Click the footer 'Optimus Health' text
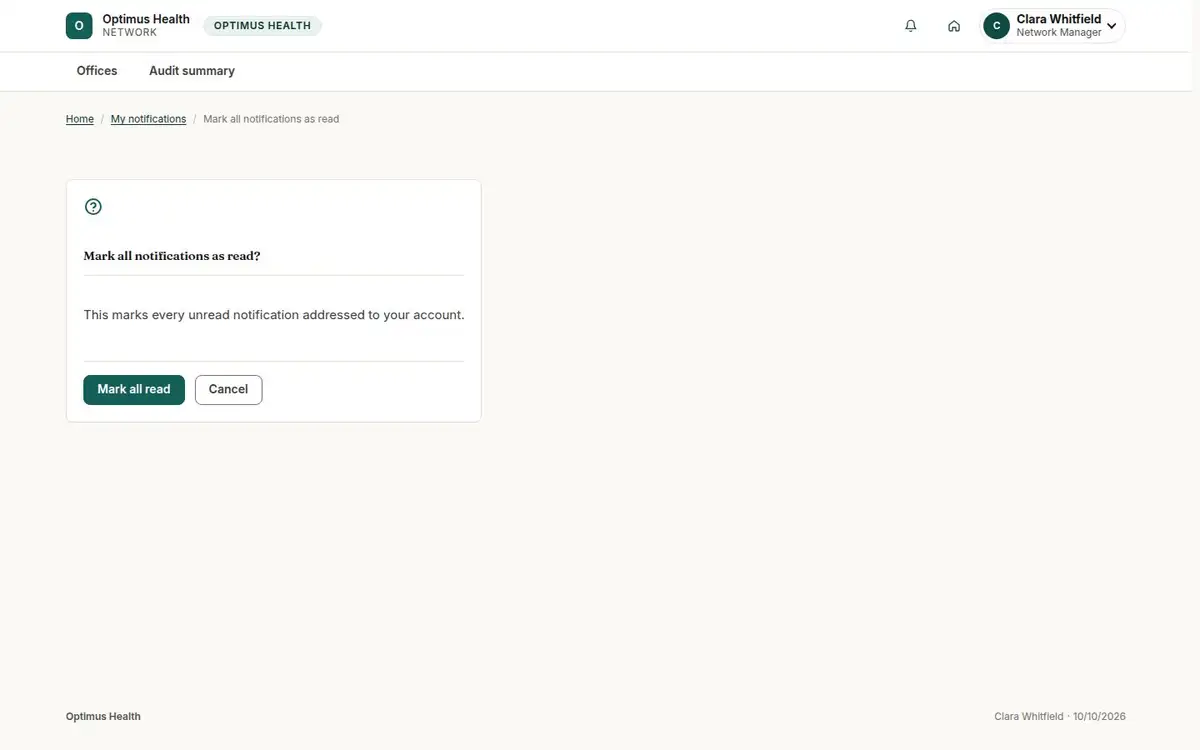1200x750 pixels. coord(103,717)
